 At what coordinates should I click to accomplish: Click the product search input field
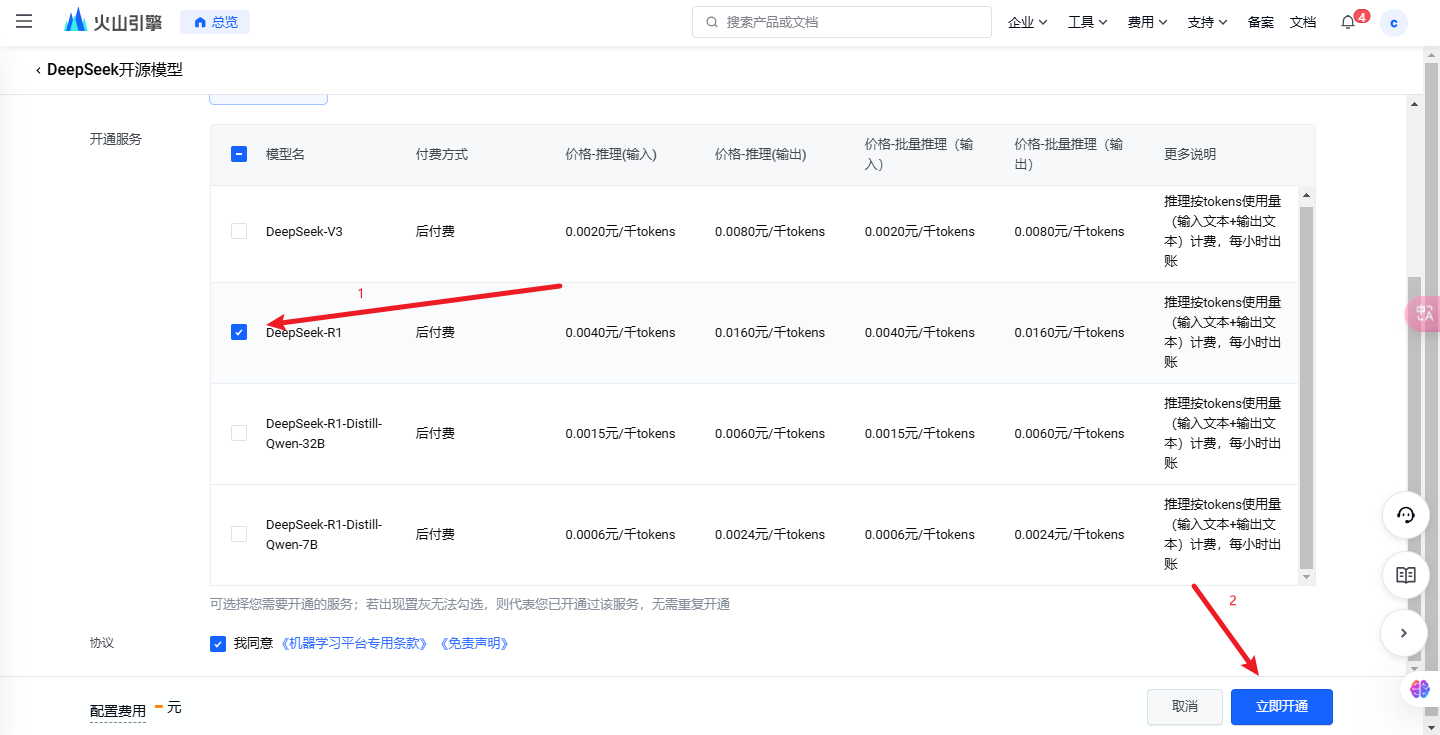pos(840,21)
